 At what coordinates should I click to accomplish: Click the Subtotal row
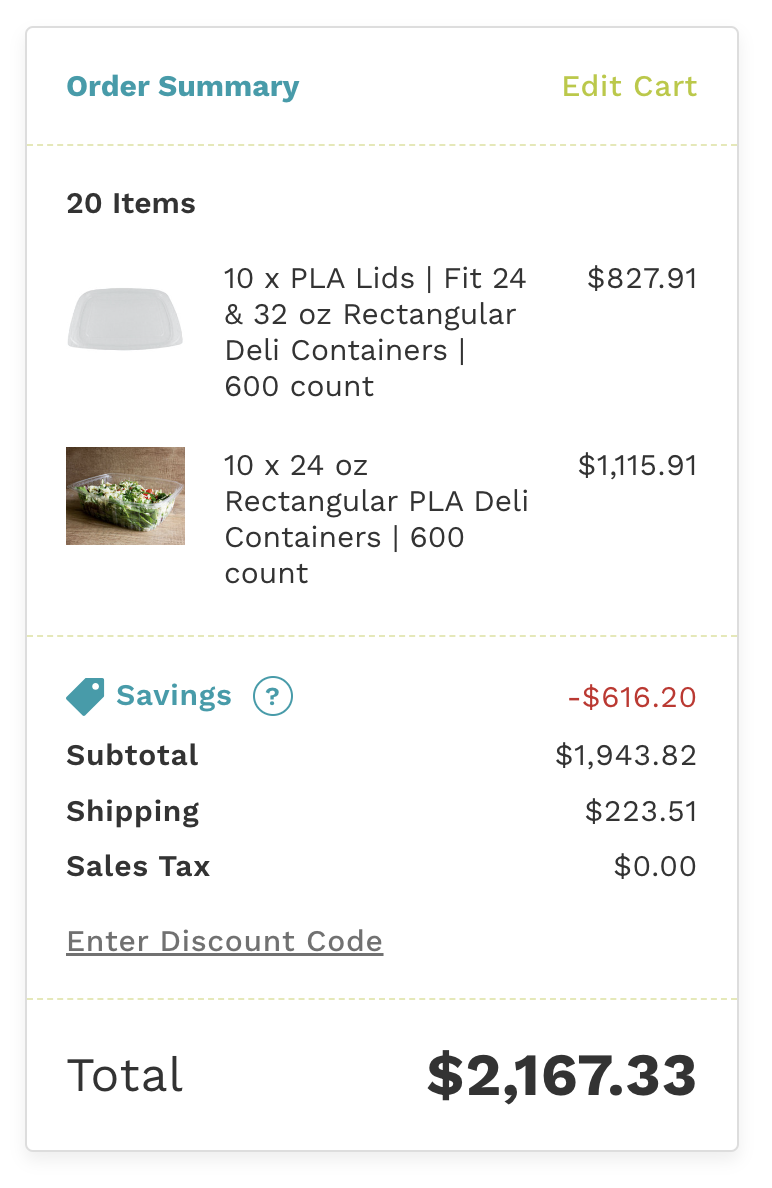coord(132,756)
